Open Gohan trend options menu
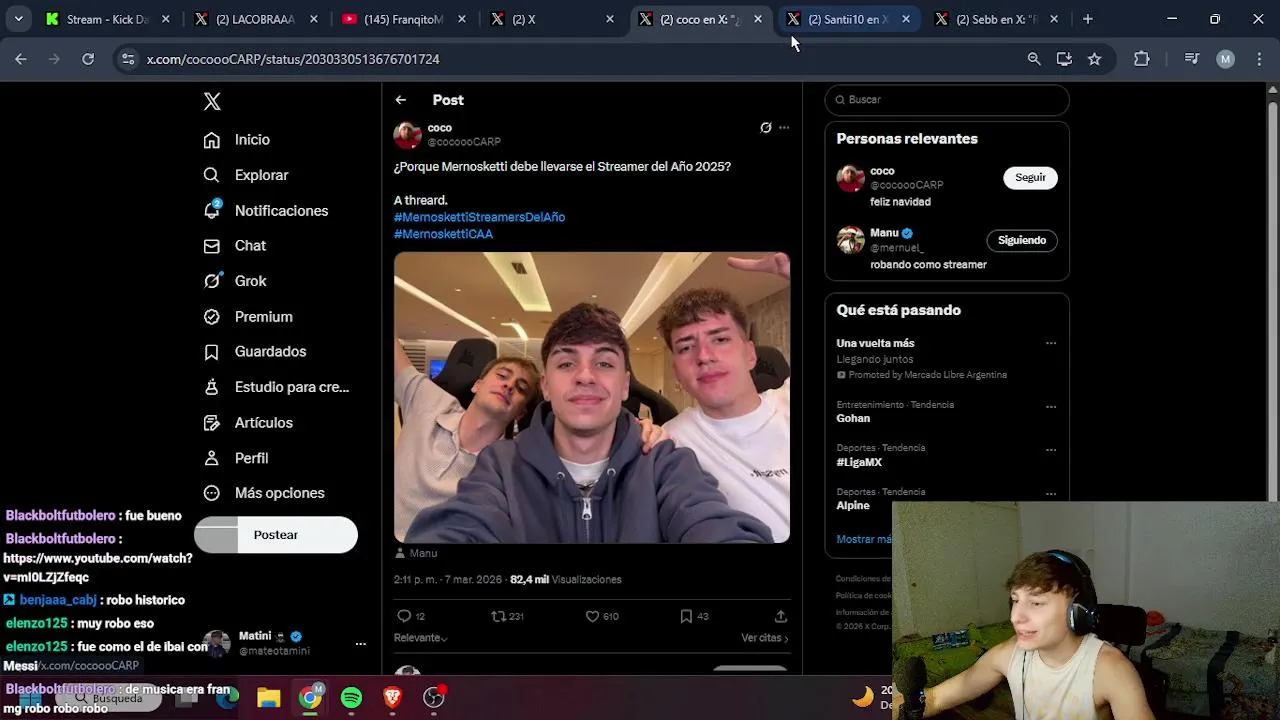This screenshot has height=720, width=1280. tap(1051, 407)
